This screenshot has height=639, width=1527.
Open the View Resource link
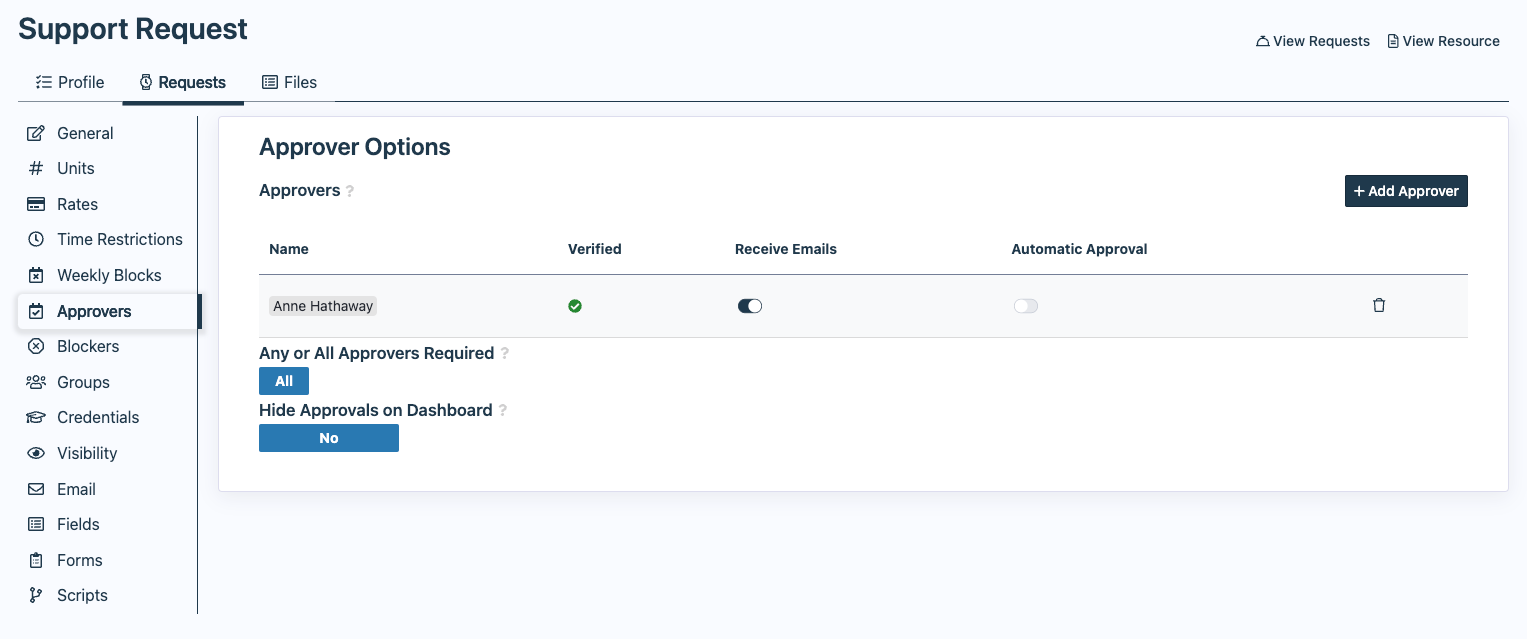pyautogui.click(x=1443, y=41)
